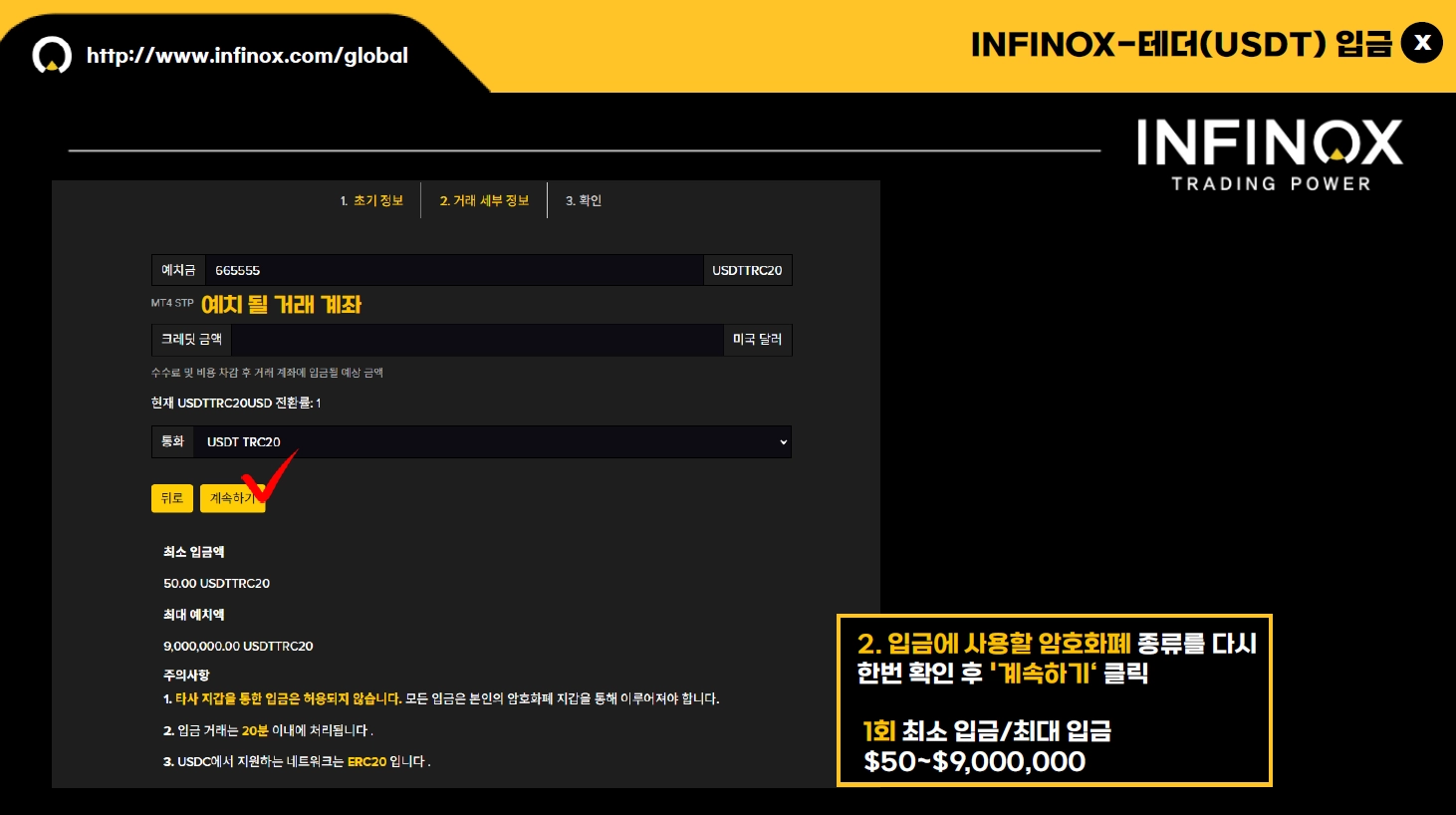The image size is (1456, 815).
Task: Open the 통화 USDT TRC20 dropdown
Action: click(x=493, y=441)
